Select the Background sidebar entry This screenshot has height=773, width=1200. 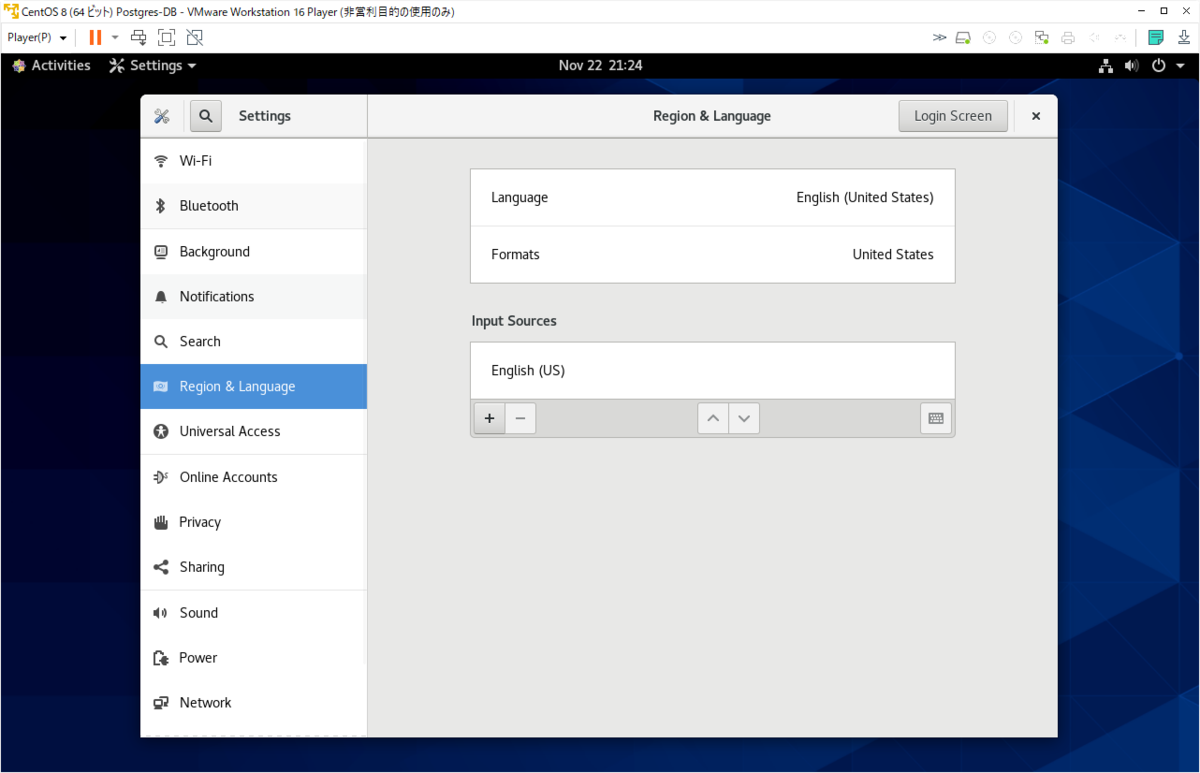coord(254,252)
